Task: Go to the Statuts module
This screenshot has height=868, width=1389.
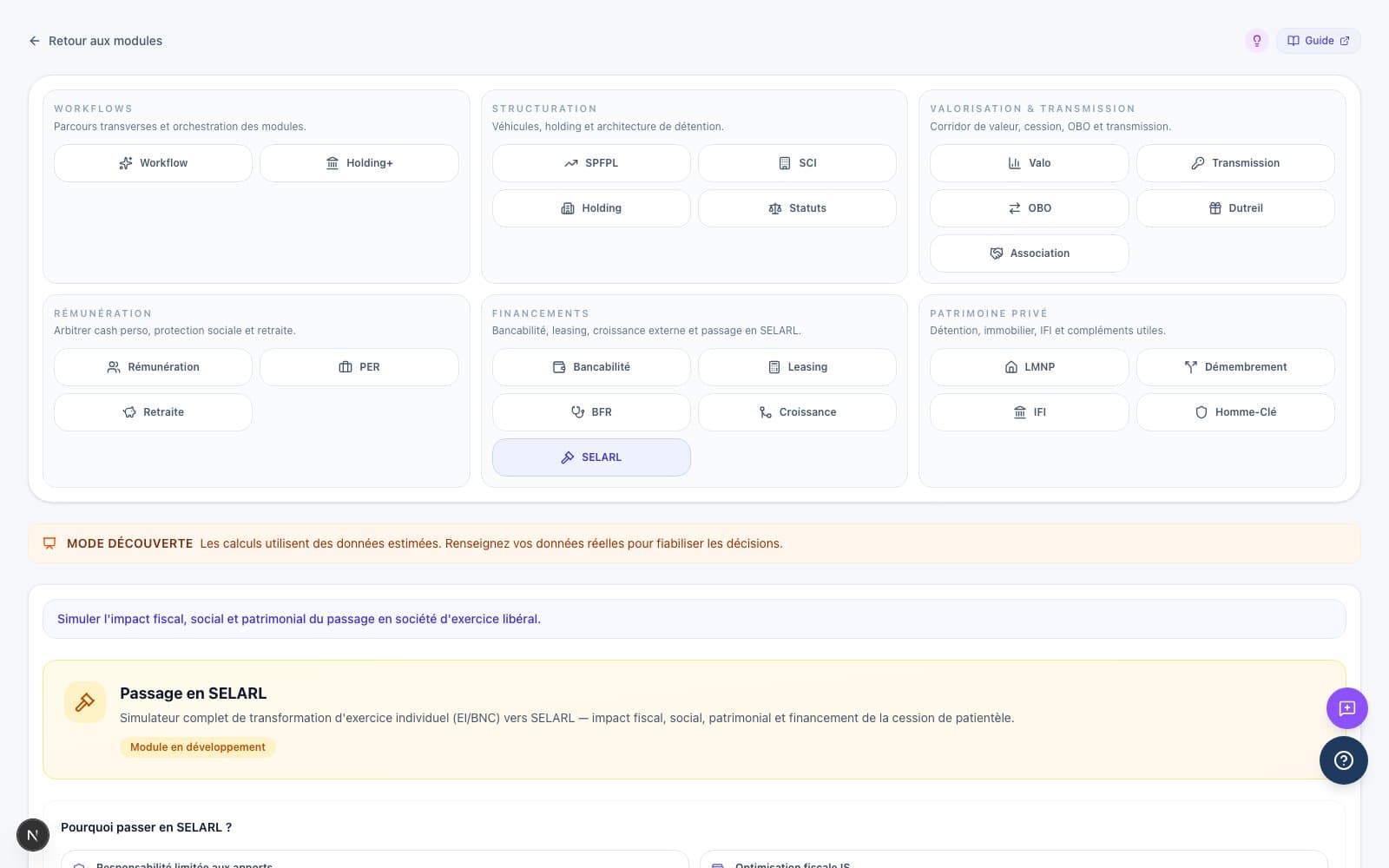Action: (797, 208)
